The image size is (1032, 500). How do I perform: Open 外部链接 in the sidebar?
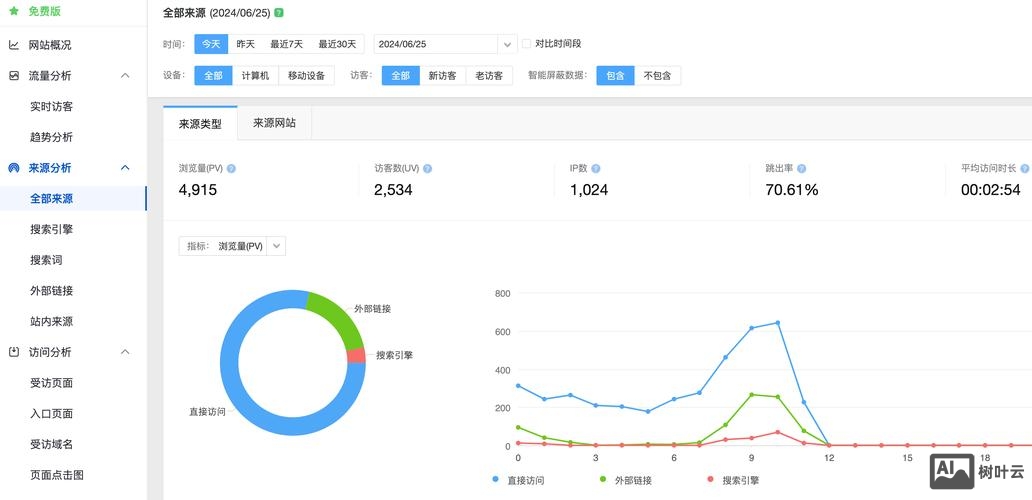[x=51, y=291]
